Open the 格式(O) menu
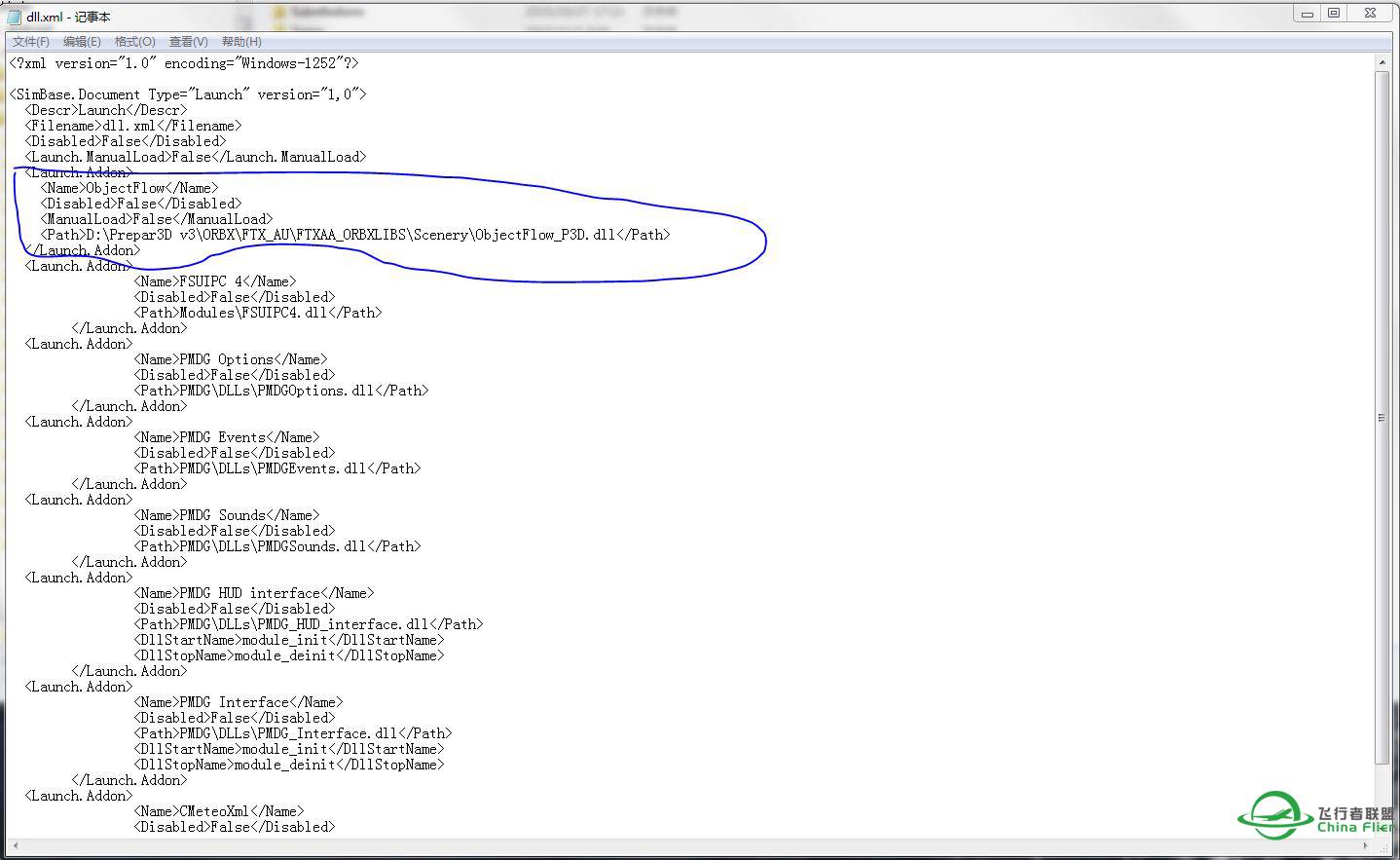This screenshot has height=860, width=1400. tap(134, 41)
